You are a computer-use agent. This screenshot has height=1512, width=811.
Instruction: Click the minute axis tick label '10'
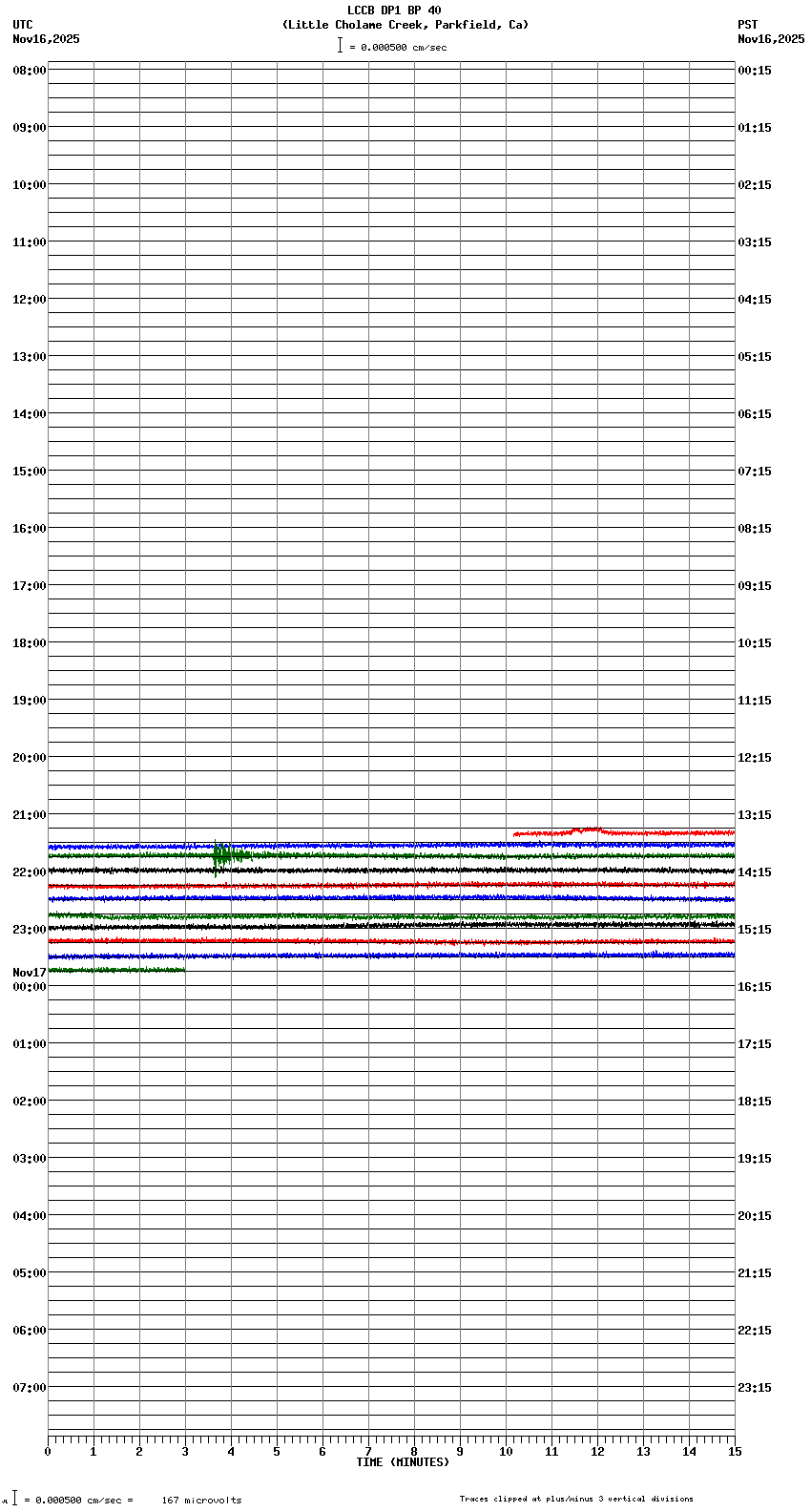pyautogui.click(x=506, y=1452)
